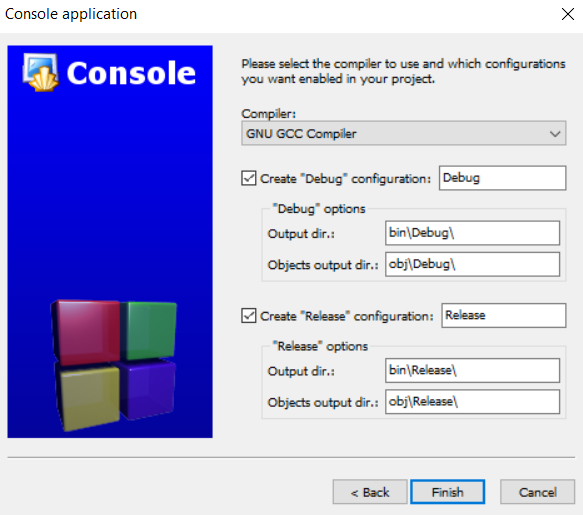Click the red cube in logo
Image resolution: width=583 pixels, height=515 pixels.
point(87,331)
